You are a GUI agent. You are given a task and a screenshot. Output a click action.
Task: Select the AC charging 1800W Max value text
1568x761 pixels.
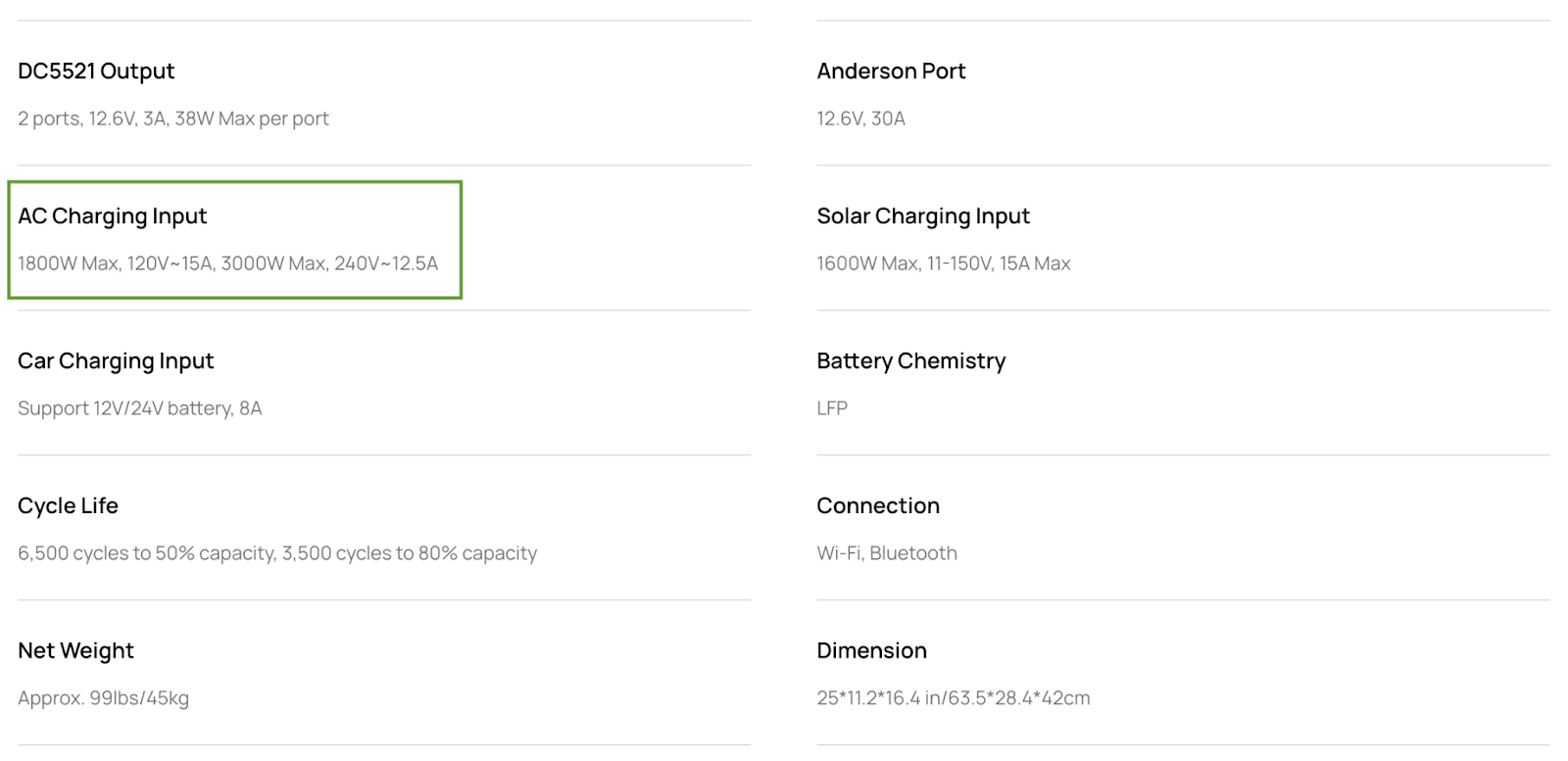pos(228,263)
